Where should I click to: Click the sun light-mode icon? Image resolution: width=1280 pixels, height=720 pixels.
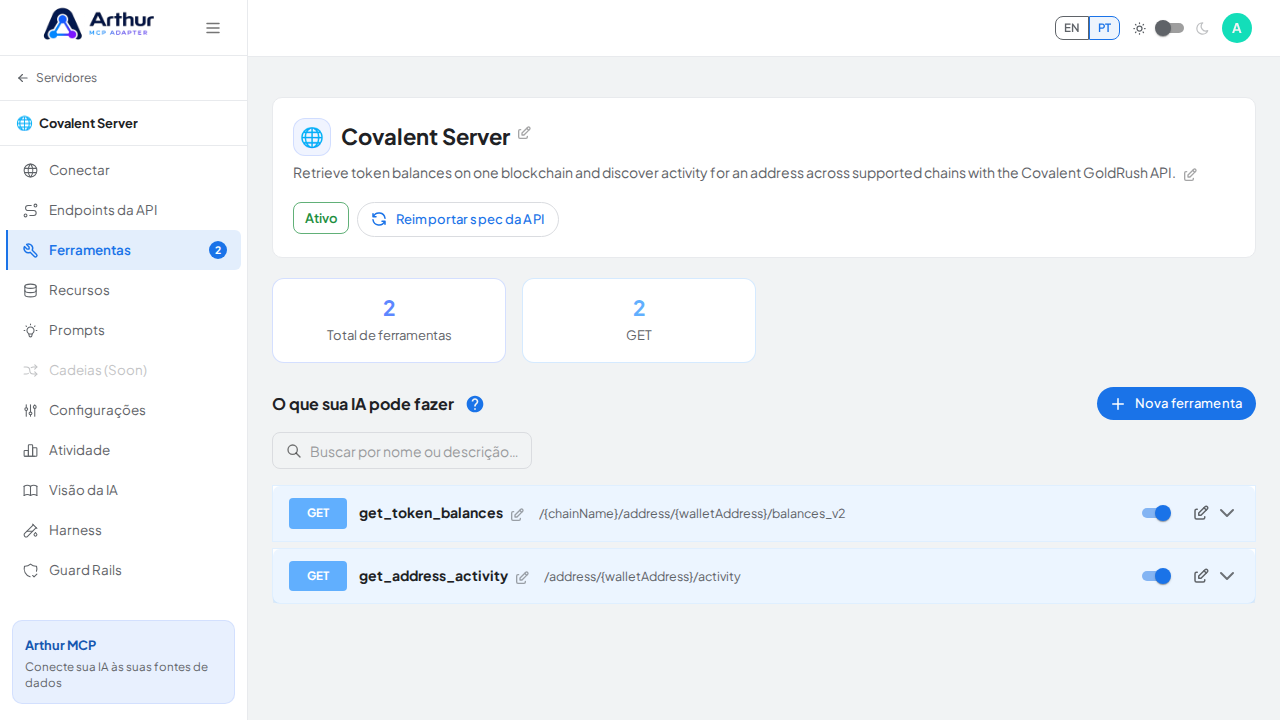point(1139,28)
